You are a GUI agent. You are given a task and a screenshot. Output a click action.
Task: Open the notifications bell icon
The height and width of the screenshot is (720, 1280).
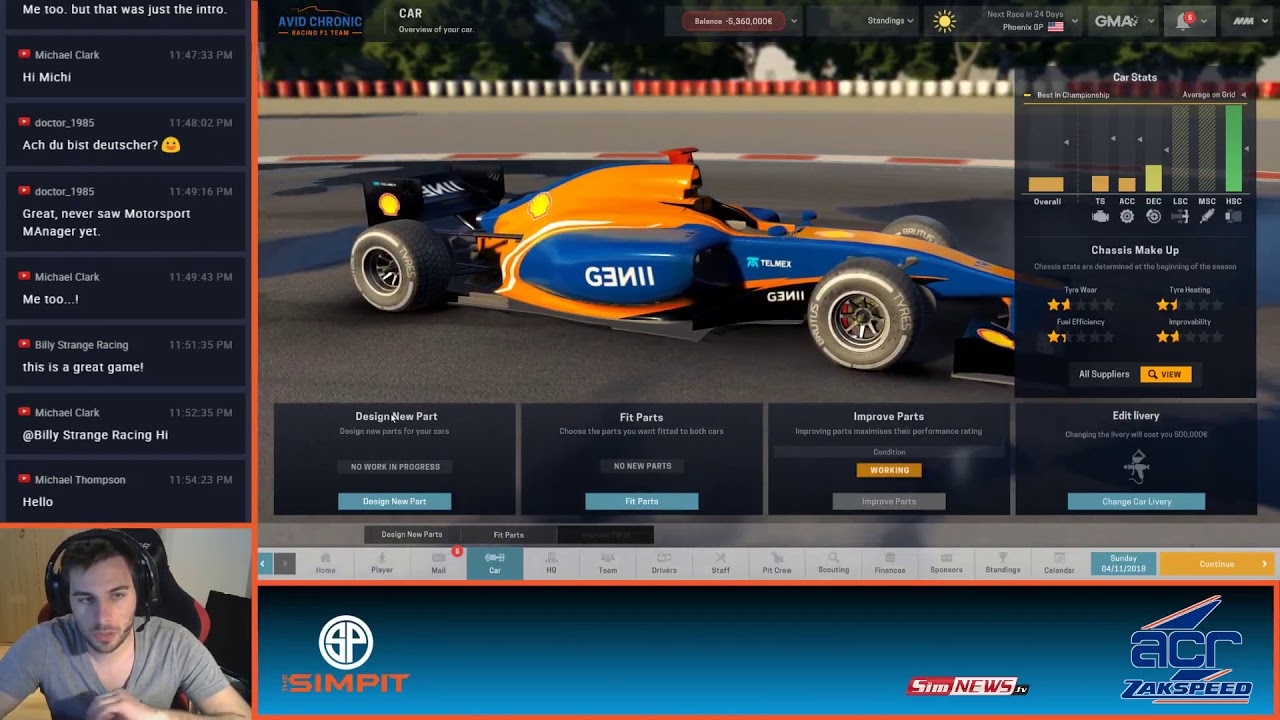point(1183,21)
